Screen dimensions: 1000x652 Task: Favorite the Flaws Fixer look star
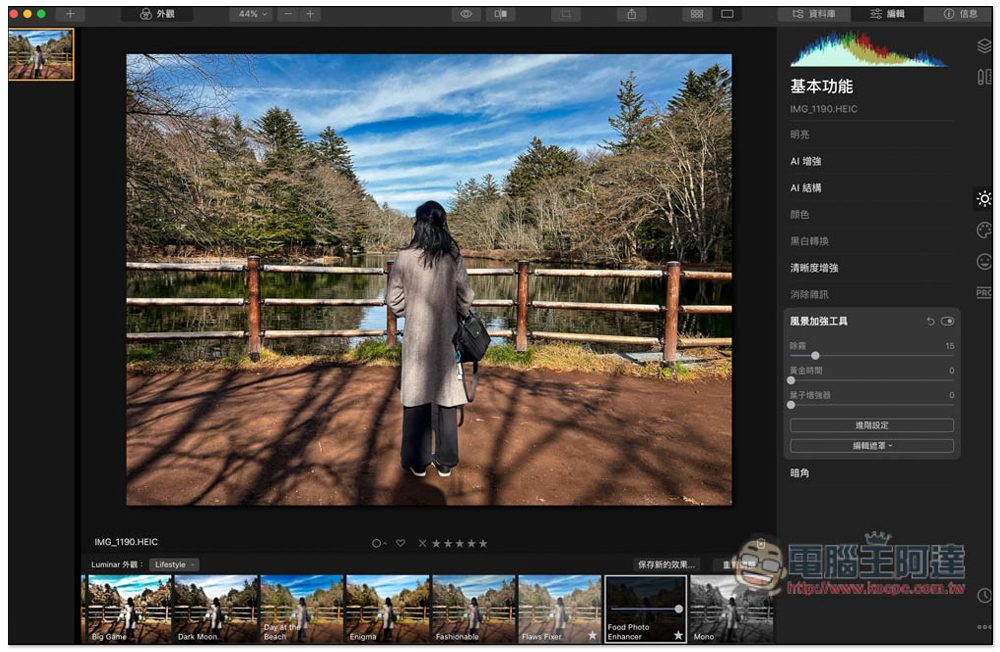tap(592, 635)
